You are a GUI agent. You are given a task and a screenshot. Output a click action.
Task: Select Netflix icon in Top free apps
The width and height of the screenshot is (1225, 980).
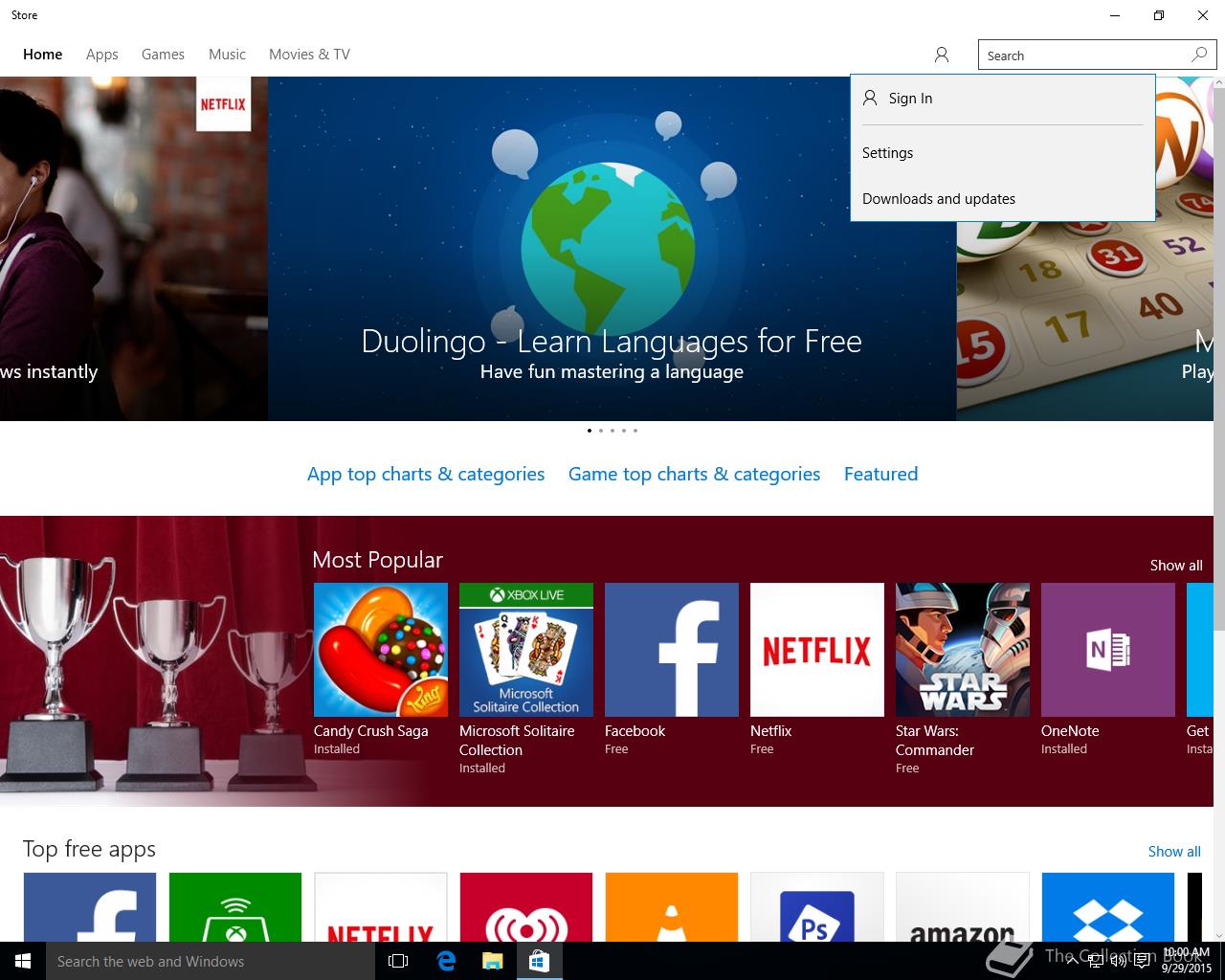point(381,907)
